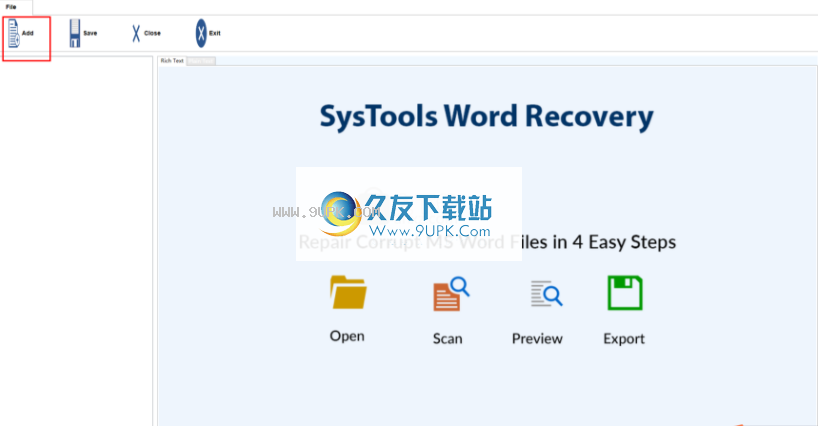Click the orange Scan document icon
818x429 pixels.
[x=451, y=294]
